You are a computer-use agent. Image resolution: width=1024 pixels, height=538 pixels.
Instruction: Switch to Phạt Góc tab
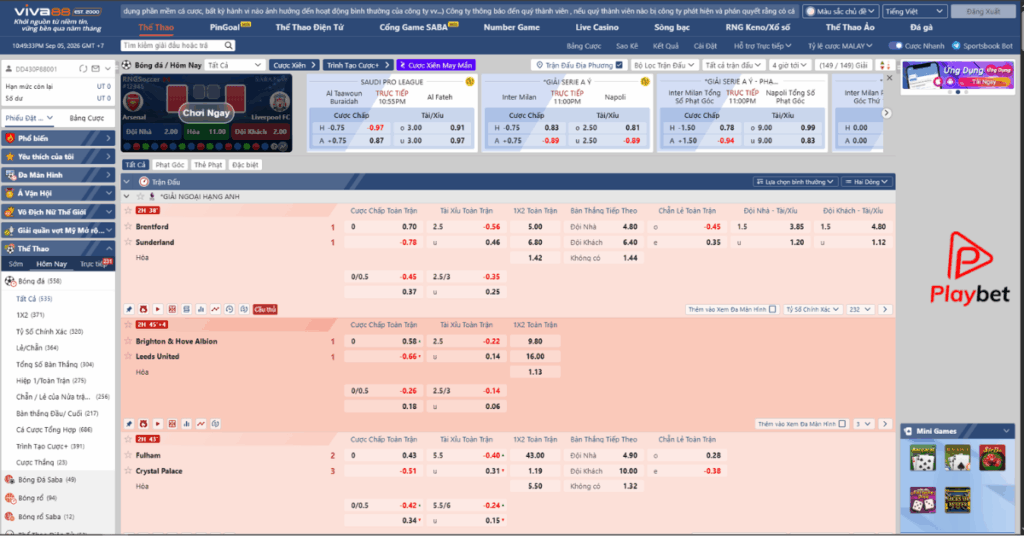tap(170, 165)
